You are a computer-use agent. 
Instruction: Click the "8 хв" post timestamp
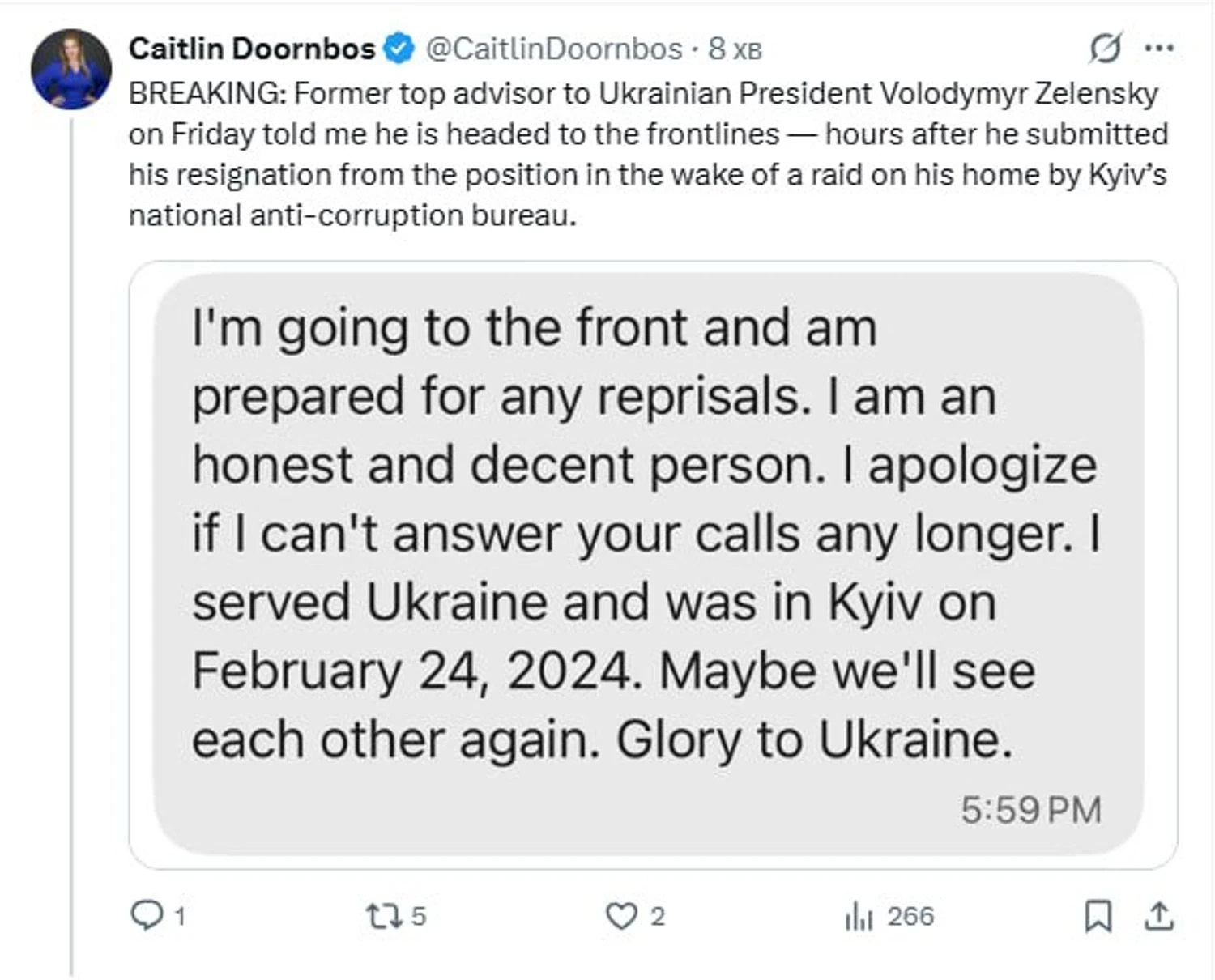pos(735,49)
